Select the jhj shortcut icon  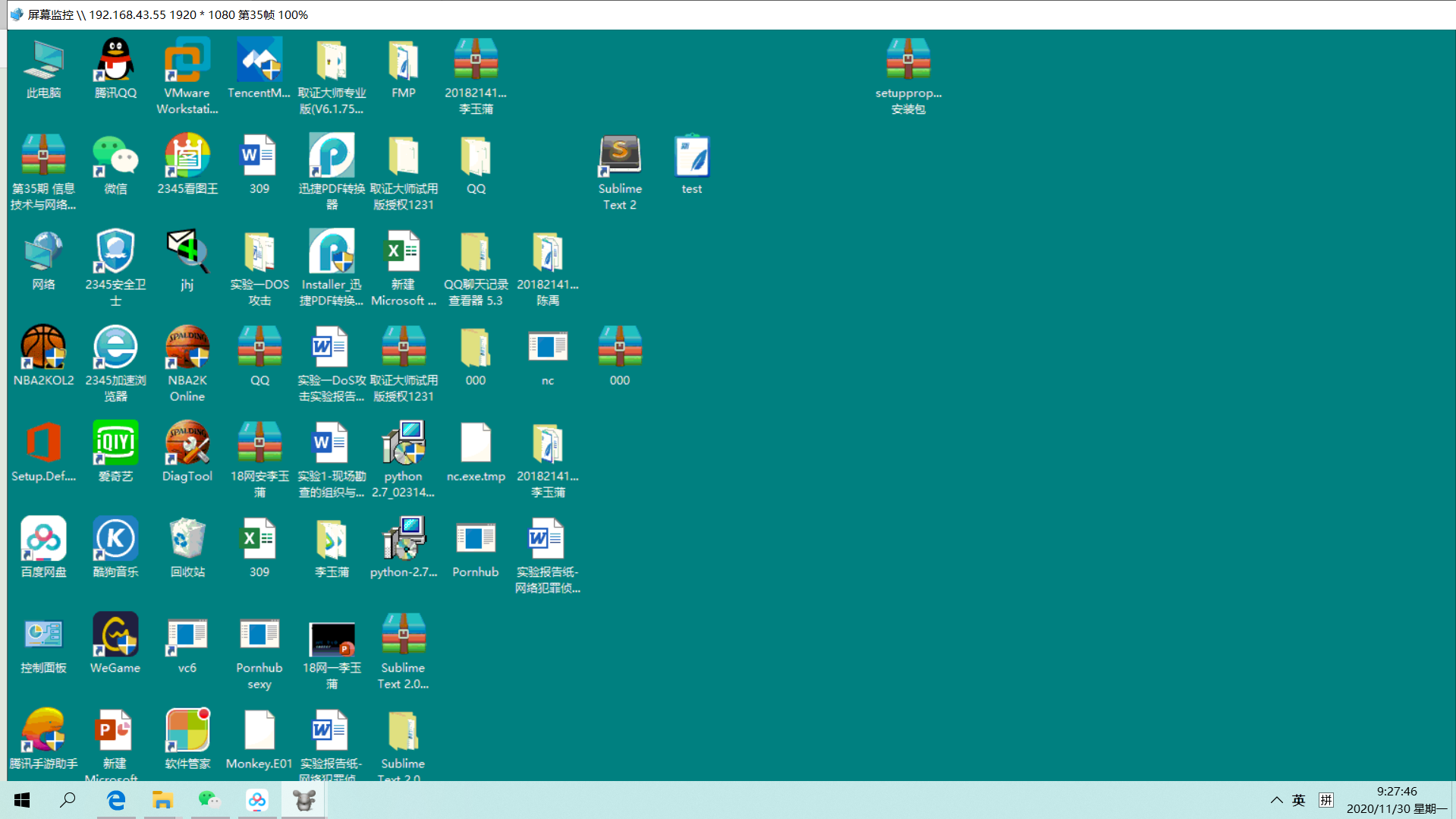pos(187,261)
